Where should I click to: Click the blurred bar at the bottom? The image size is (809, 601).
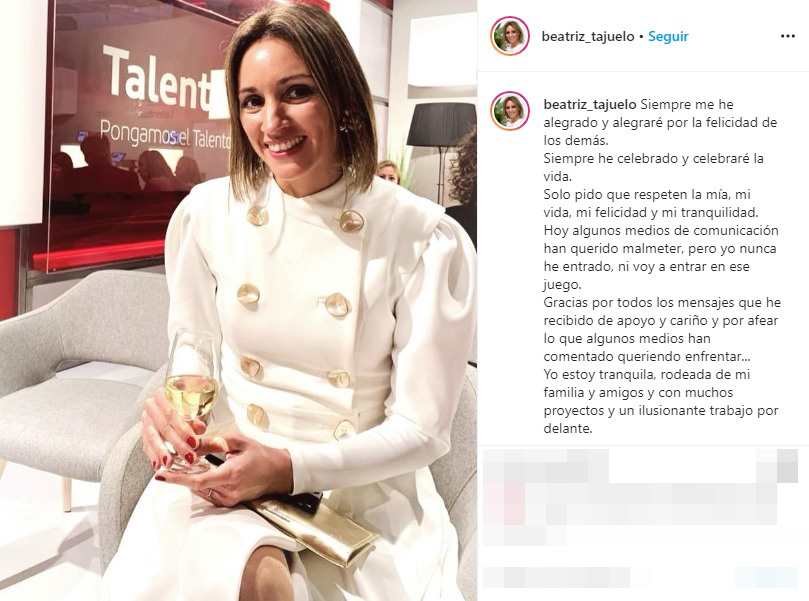(x=641, y=577)
